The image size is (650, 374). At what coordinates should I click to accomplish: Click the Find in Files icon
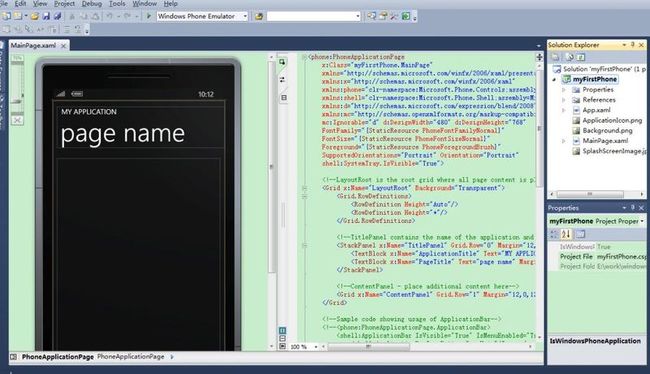[x=259, y=16]
